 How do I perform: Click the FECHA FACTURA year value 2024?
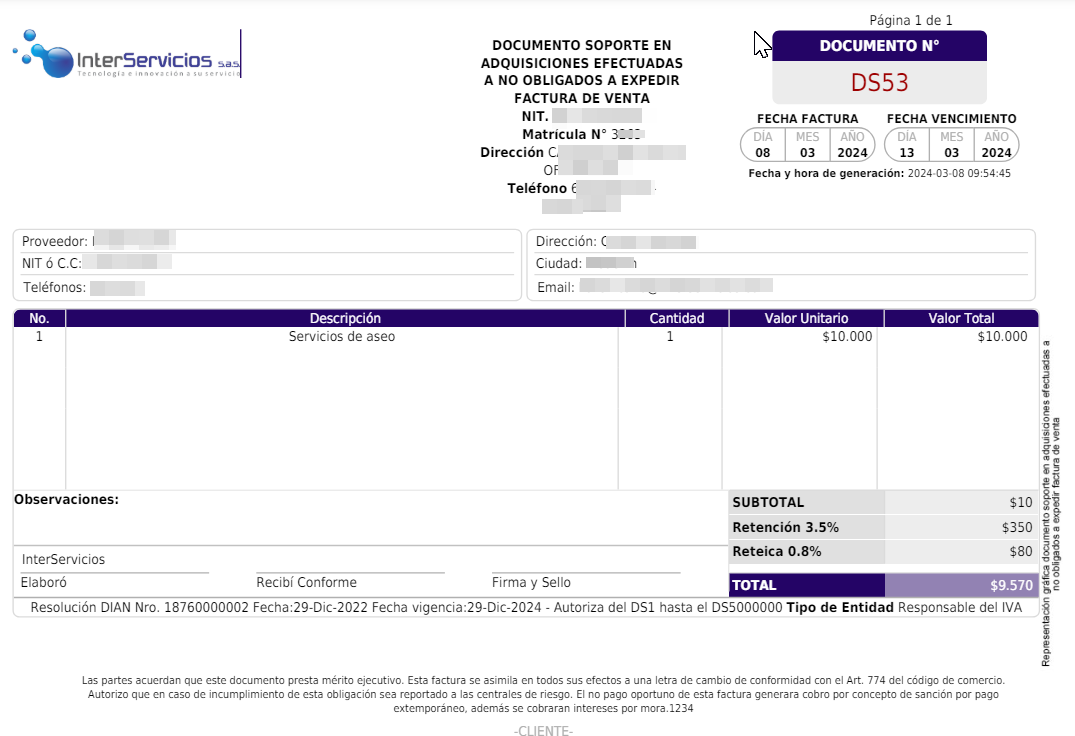coord(852,153)
